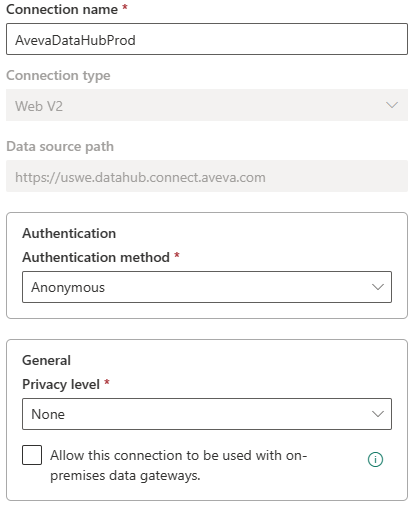Screen dimensions: 413x510
Task: Click the Data source path field
Action: point(207,176)
